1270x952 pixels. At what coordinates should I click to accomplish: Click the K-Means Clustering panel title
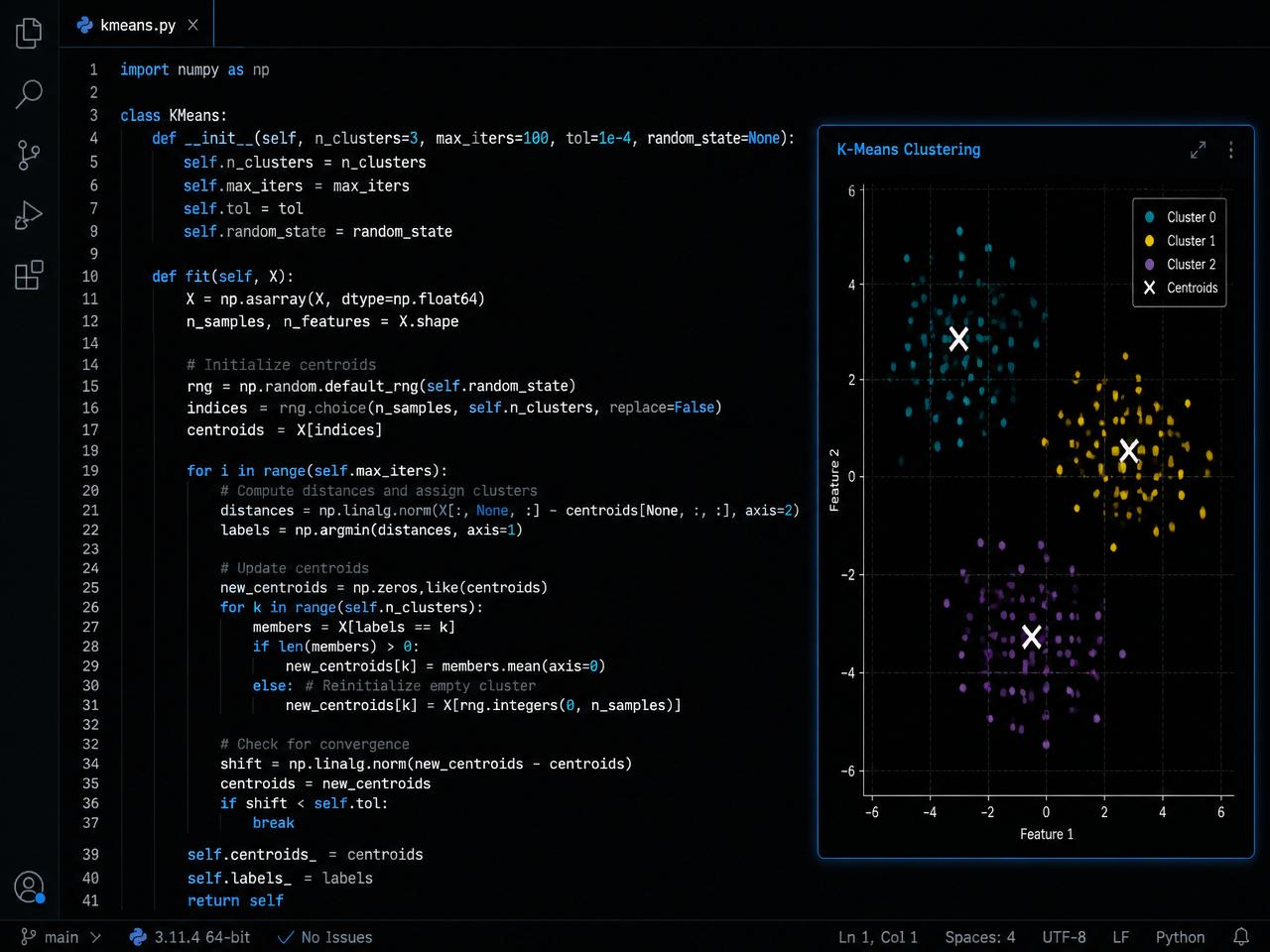coord(909,150)
